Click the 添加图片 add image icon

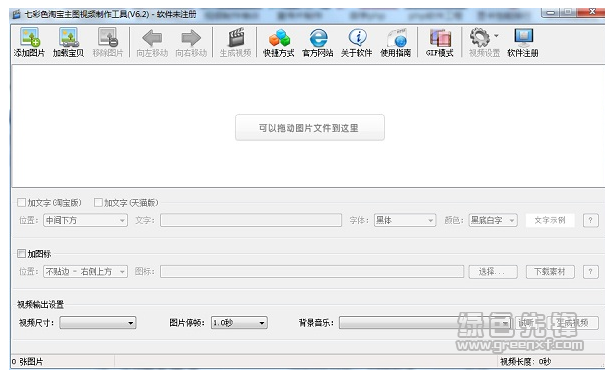[x=30, y=37]
